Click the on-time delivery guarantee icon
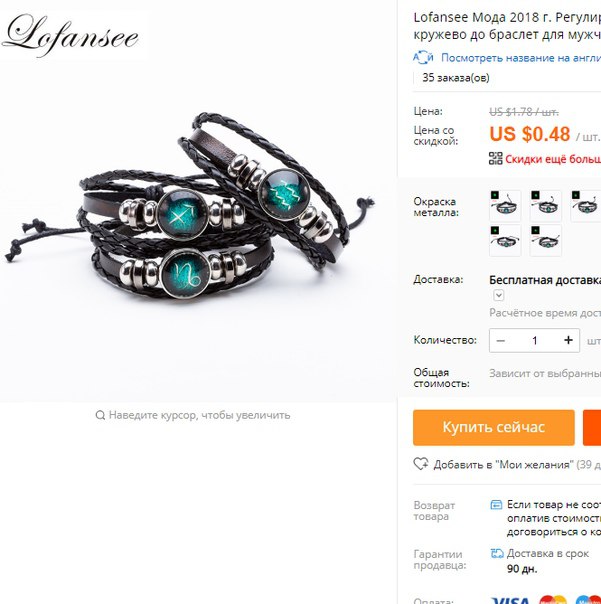 click(497, 554)
